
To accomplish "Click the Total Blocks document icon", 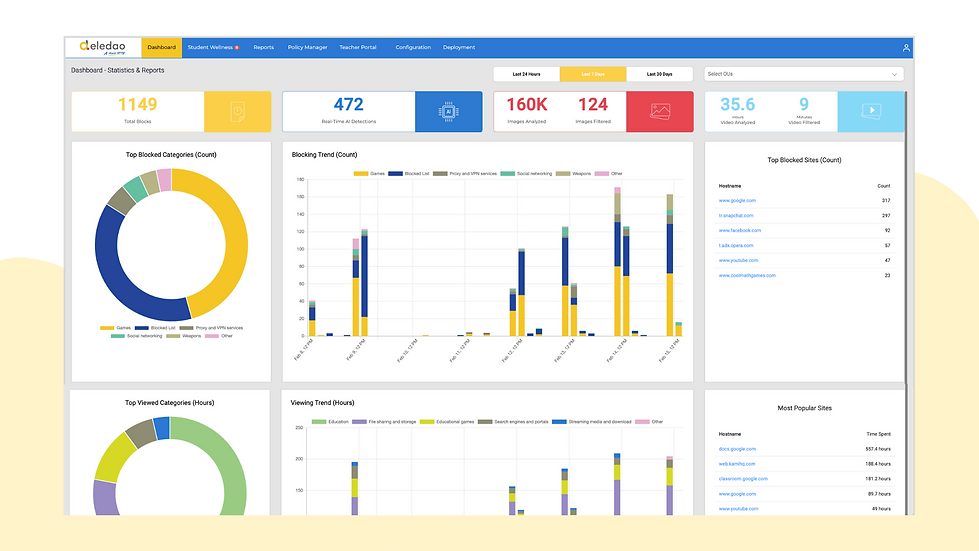I will (237, 112).
